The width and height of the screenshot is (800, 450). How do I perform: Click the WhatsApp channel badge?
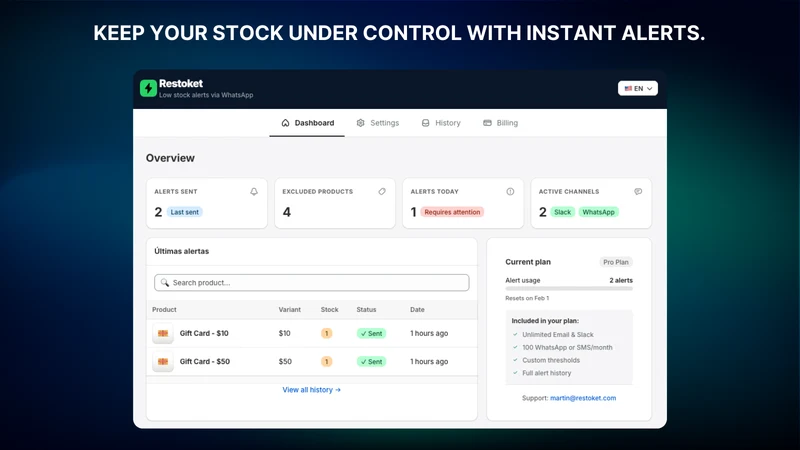[x=598, y=212]
